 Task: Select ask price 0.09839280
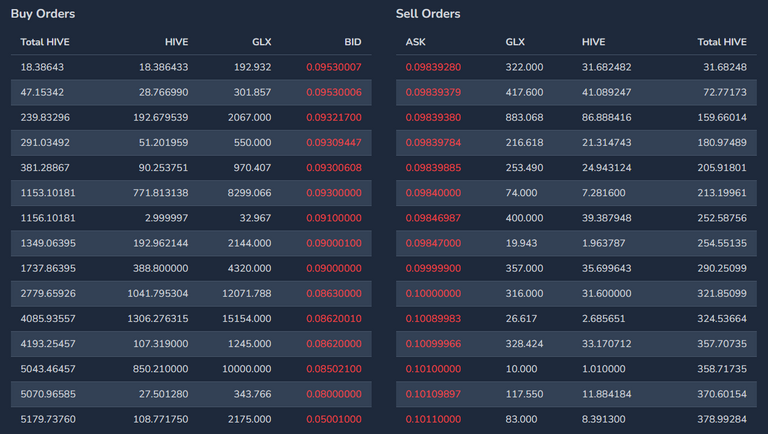[x=433, y=67]
